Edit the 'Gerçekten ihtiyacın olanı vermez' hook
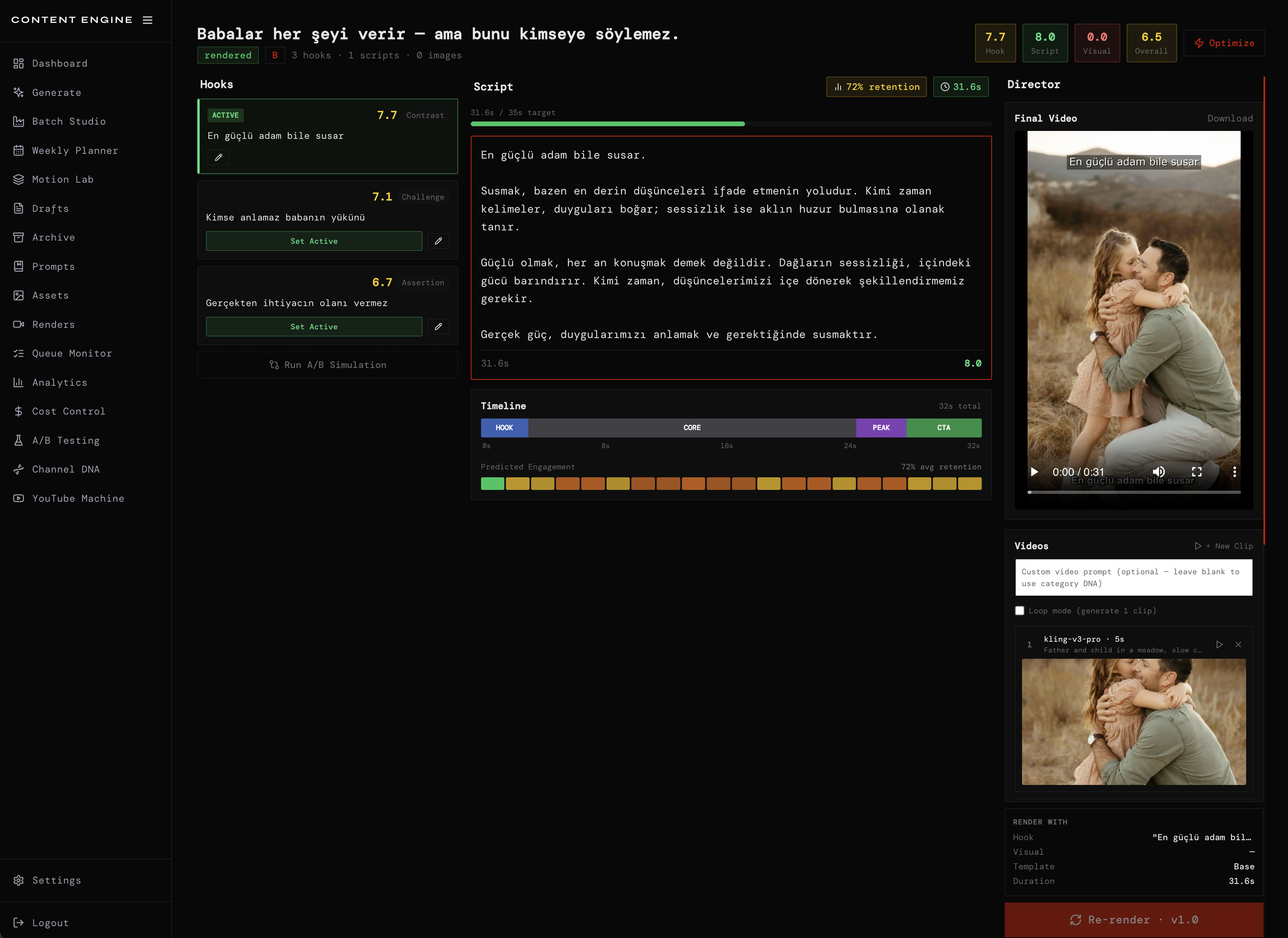This screenshot has height=938, width=1288. [438, 327]
